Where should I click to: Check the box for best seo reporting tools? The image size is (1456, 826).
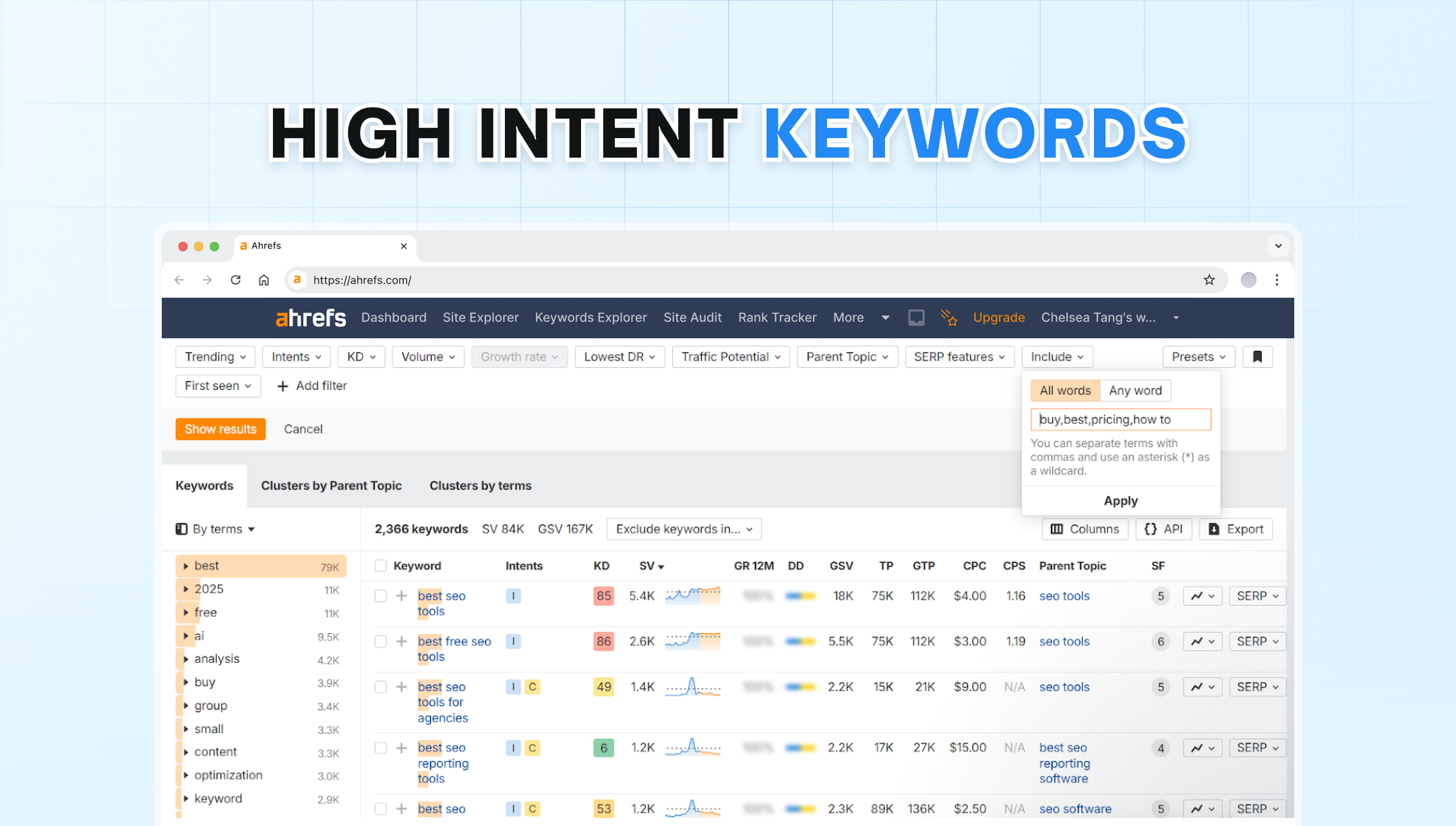pyautogui.click(x=381, y=748)
